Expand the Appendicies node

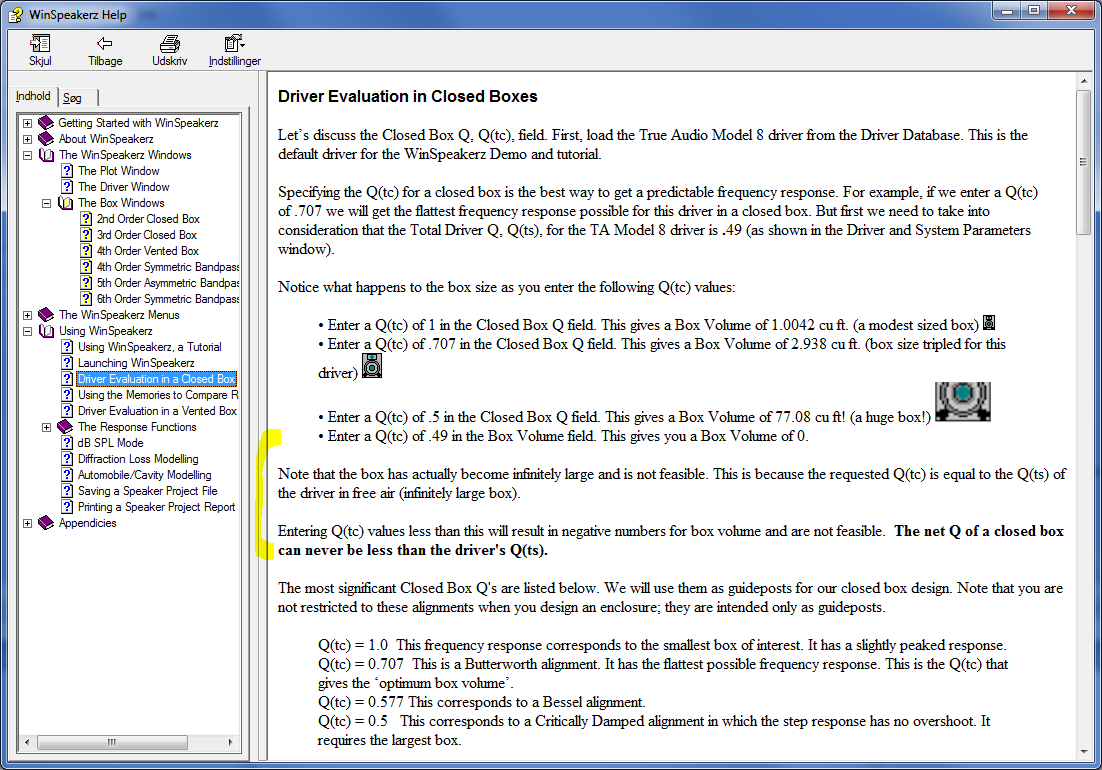coord(27,523)
